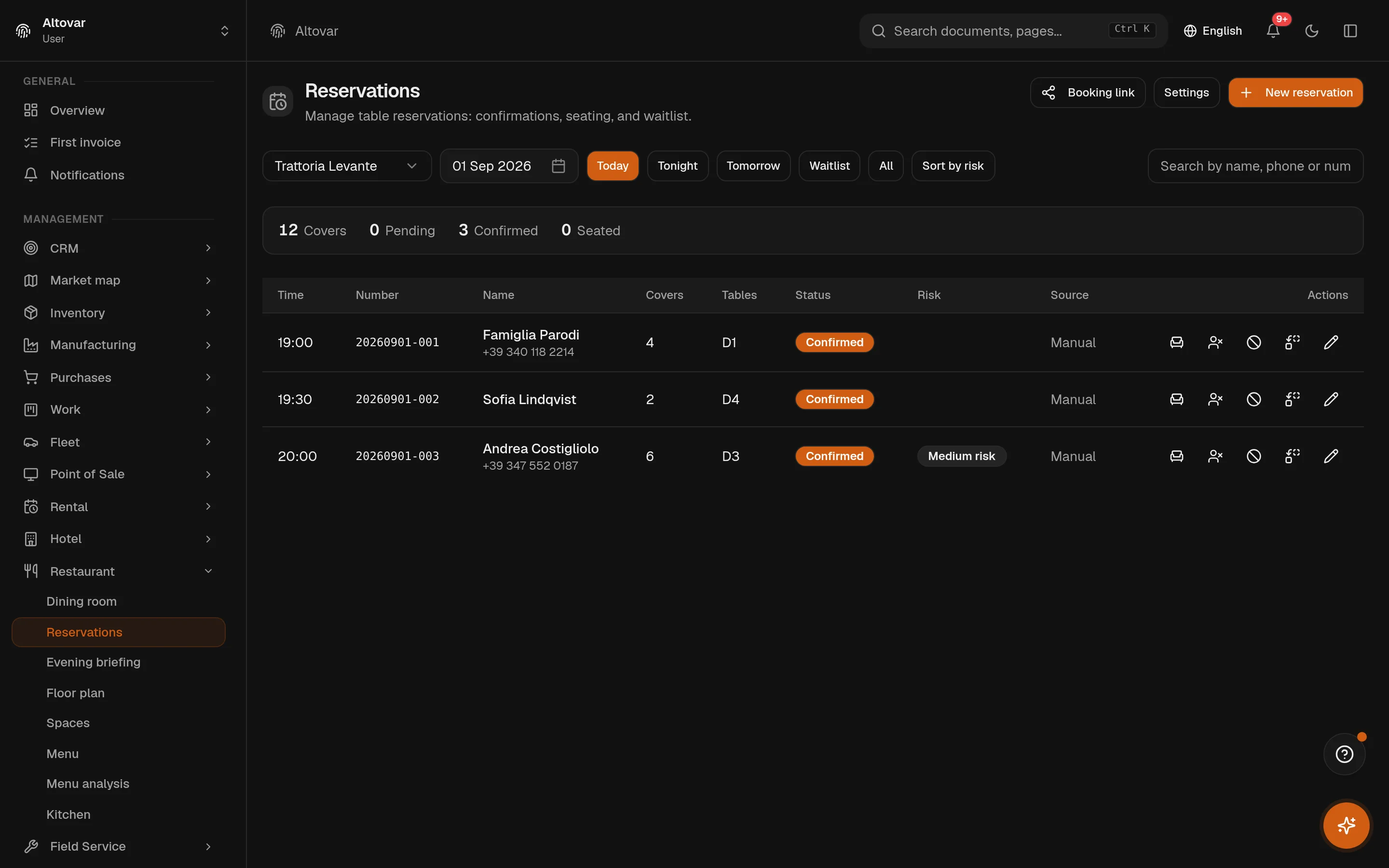Open the Evening briefing page
This screenshot has width=1389, height=868.
[118, 662]
